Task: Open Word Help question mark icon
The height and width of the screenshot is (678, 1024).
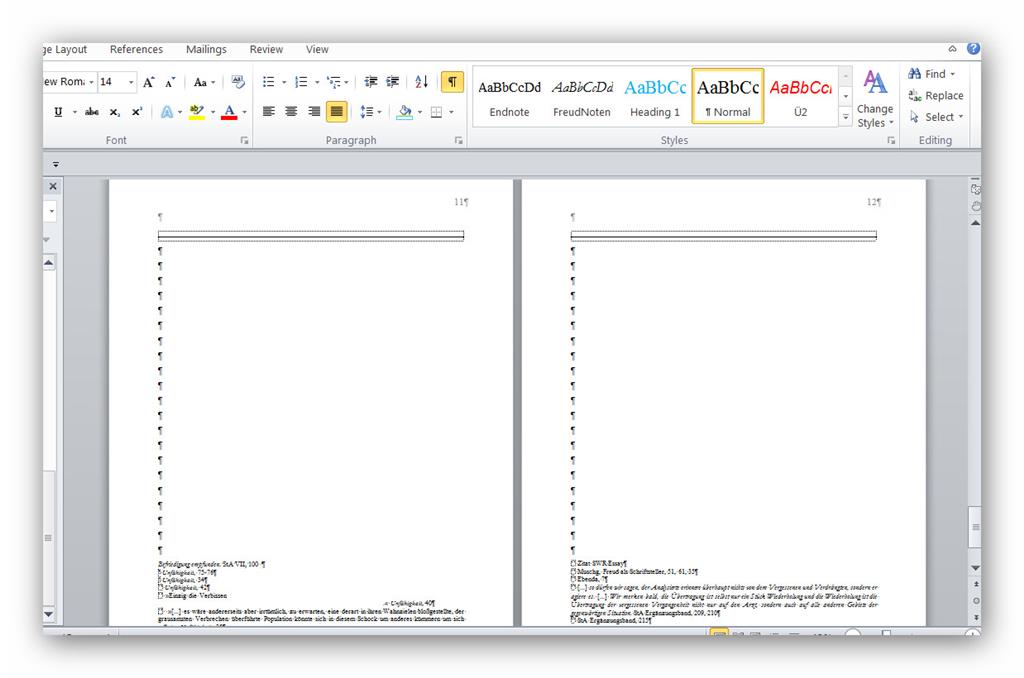Action: pos(973,48)
